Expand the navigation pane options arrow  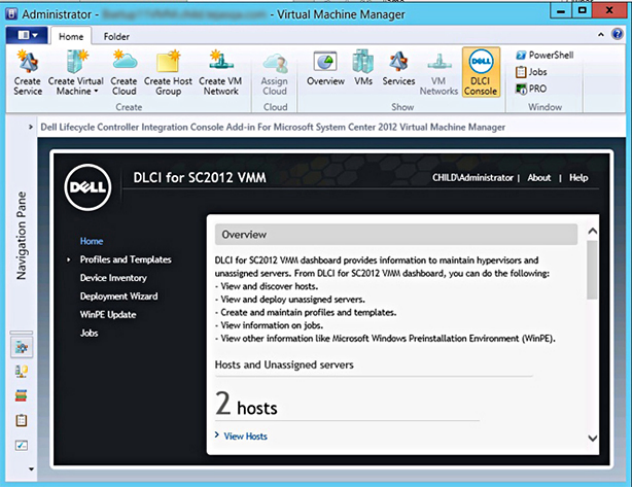[x=31, y=469]
